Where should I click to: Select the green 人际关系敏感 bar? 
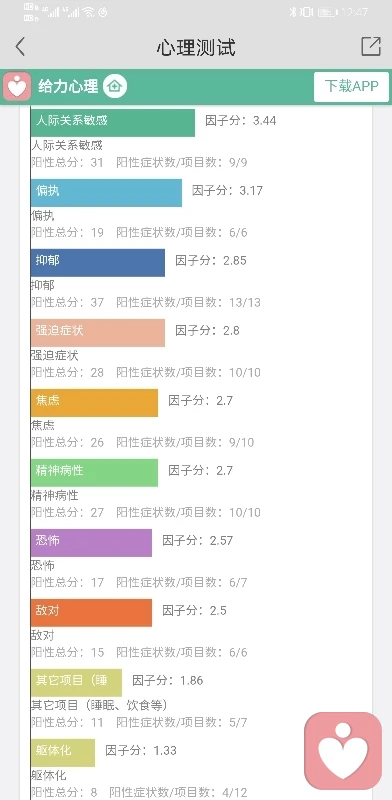pyautogui.click(x=113, y=122)
